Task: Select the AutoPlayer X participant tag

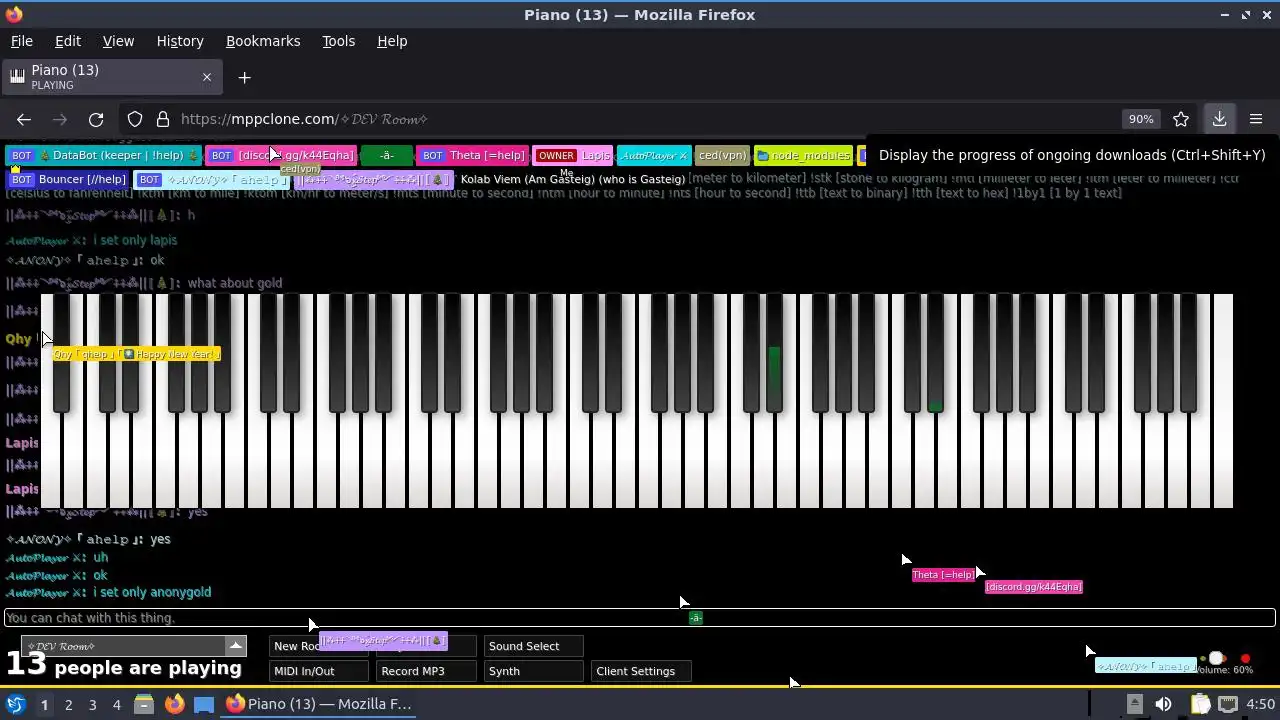Action: 654,155
